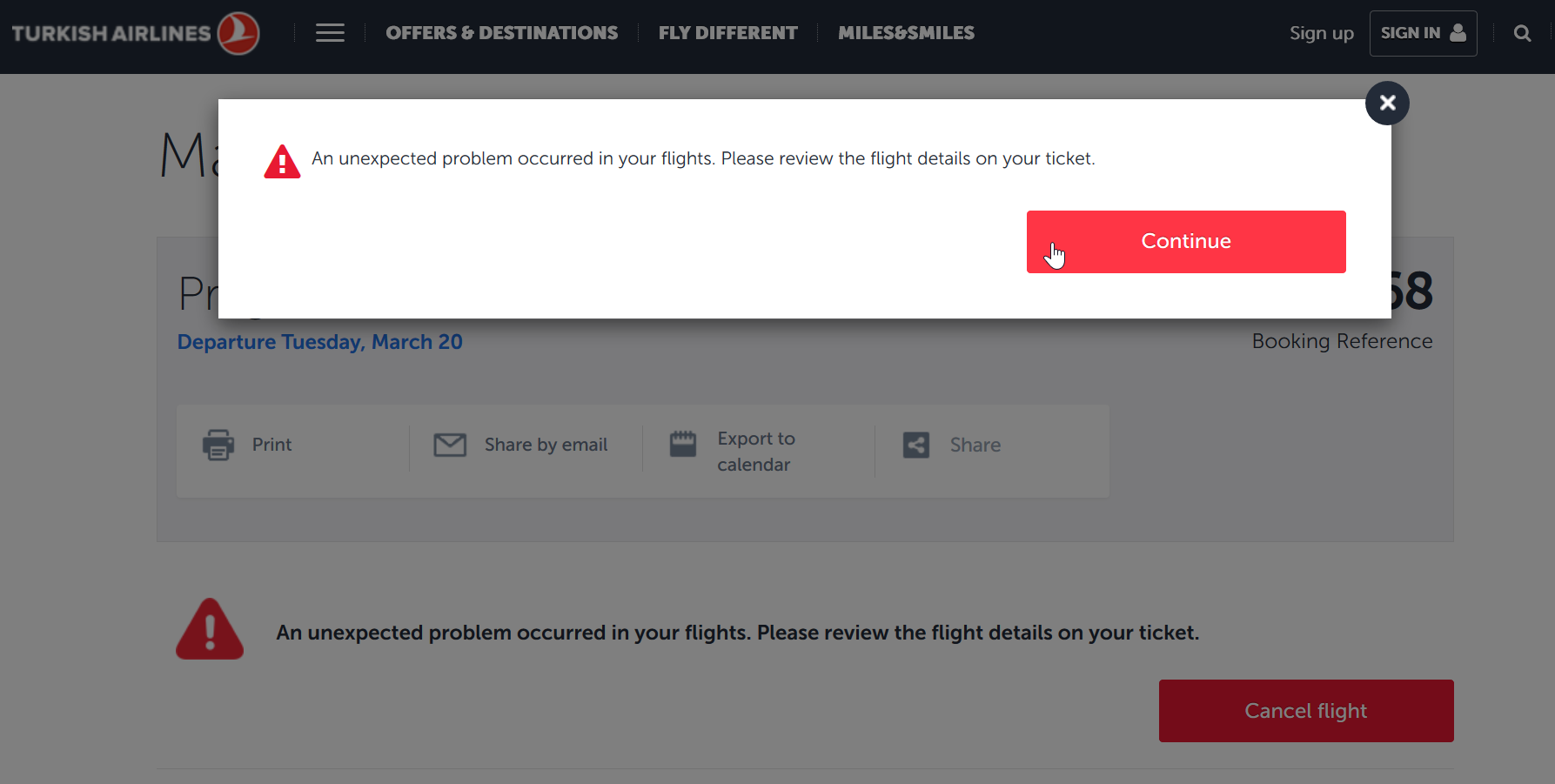
Task: Close the error dialog with X
Action: [x=1387, y=103]
